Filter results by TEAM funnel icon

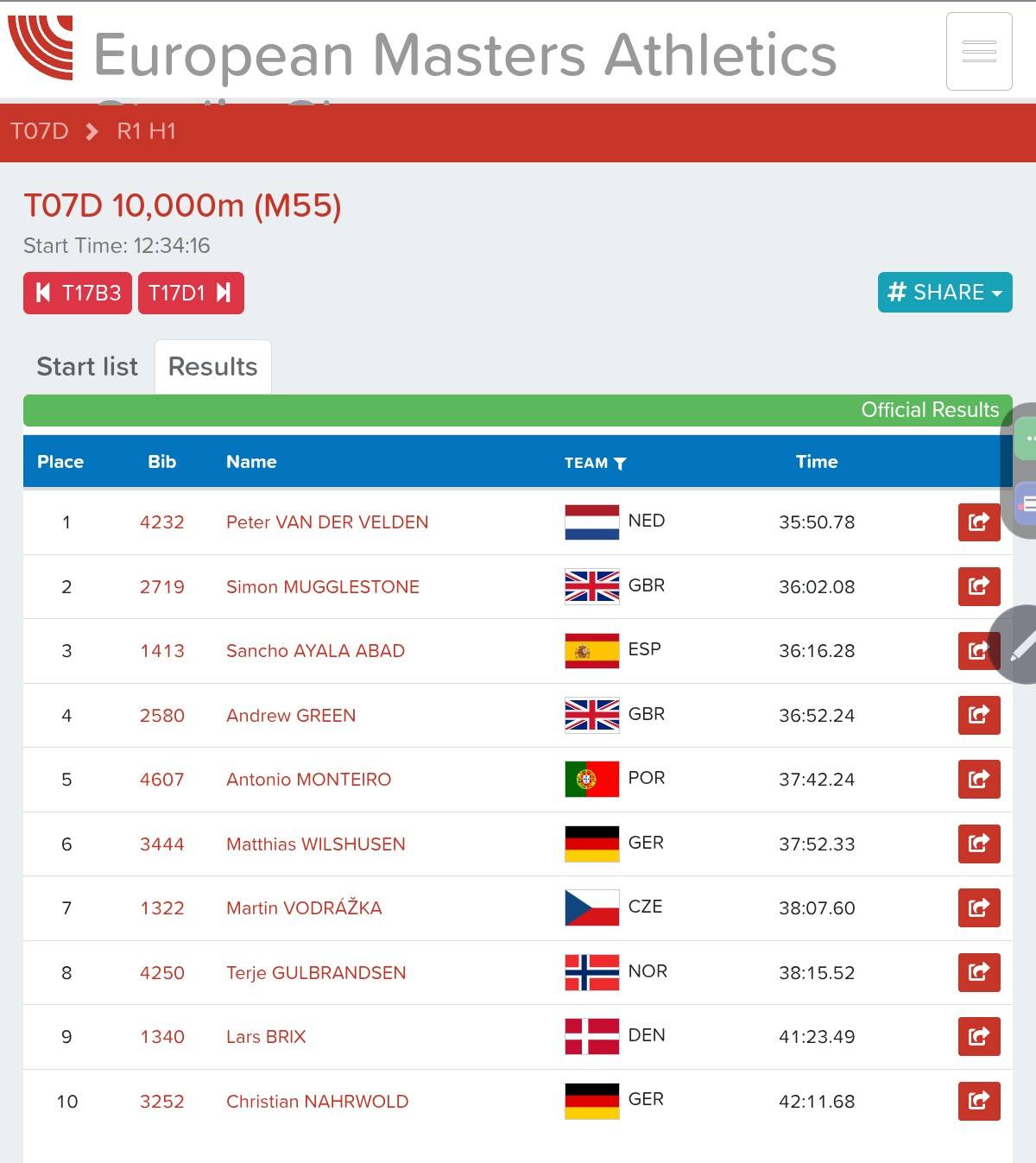tap(619, 464)
